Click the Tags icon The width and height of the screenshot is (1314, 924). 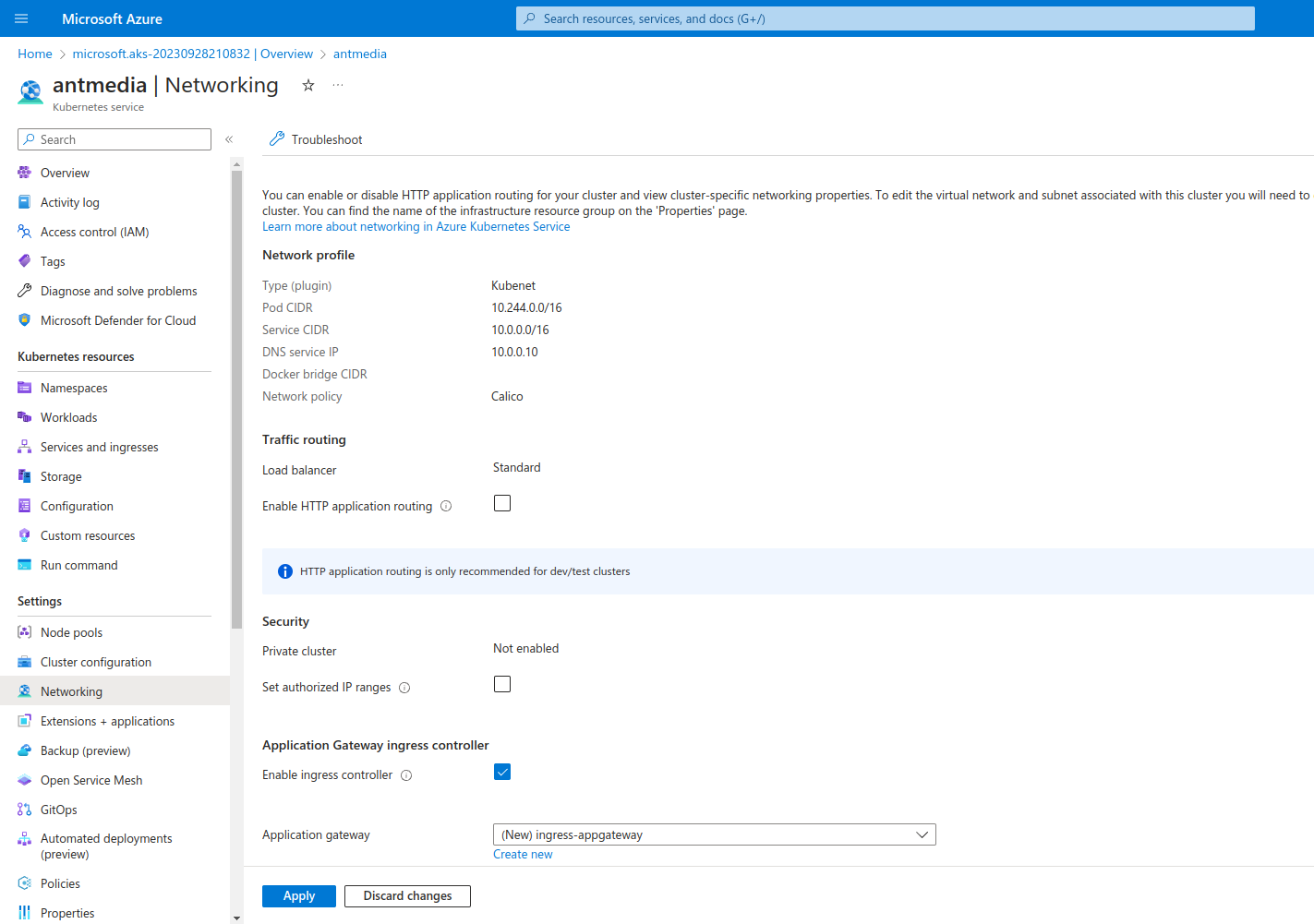click(x=25, y=261)
